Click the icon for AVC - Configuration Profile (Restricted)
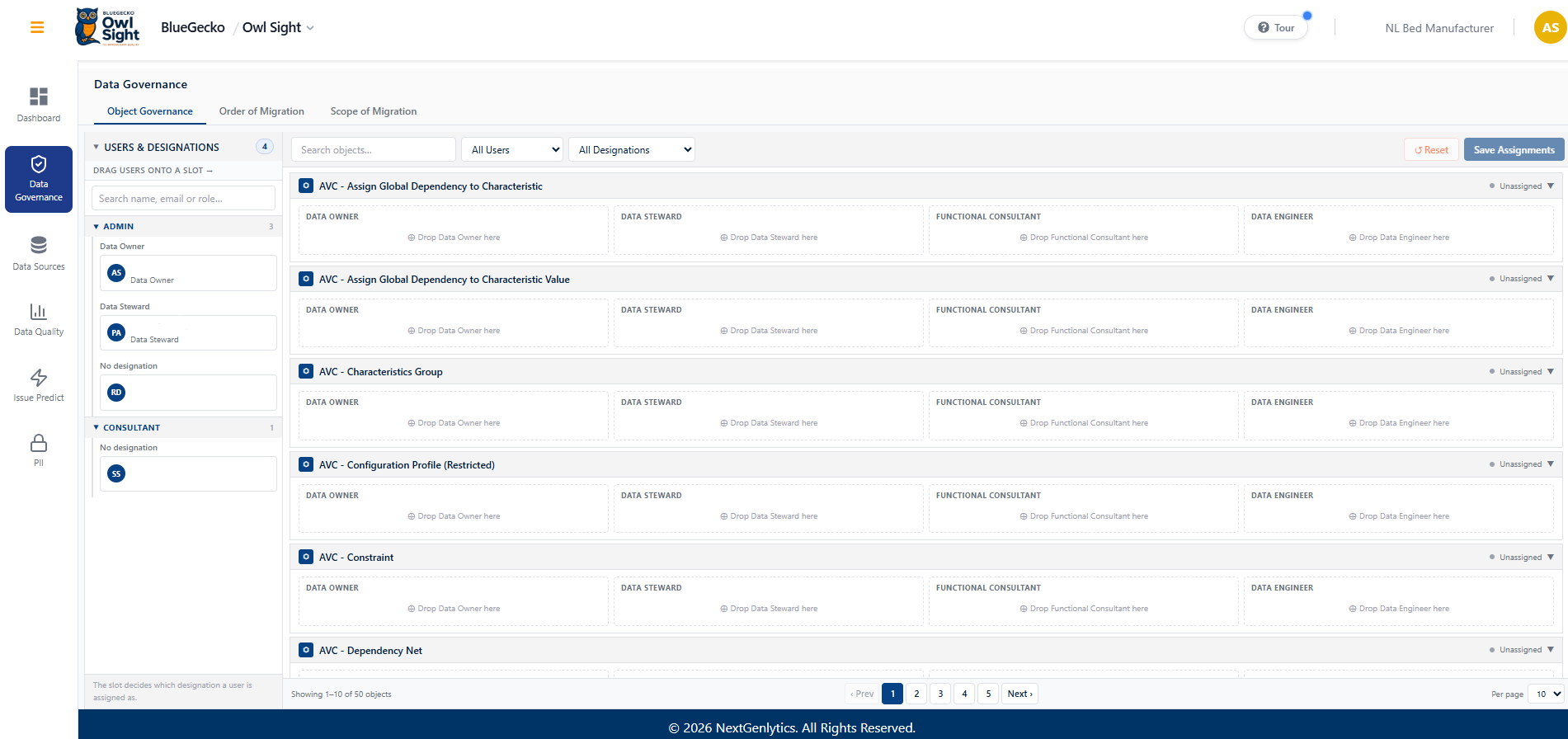Image resolution: width=1568 pixels, height=739 pixels. pyautogui.click(x=306, y=464)
